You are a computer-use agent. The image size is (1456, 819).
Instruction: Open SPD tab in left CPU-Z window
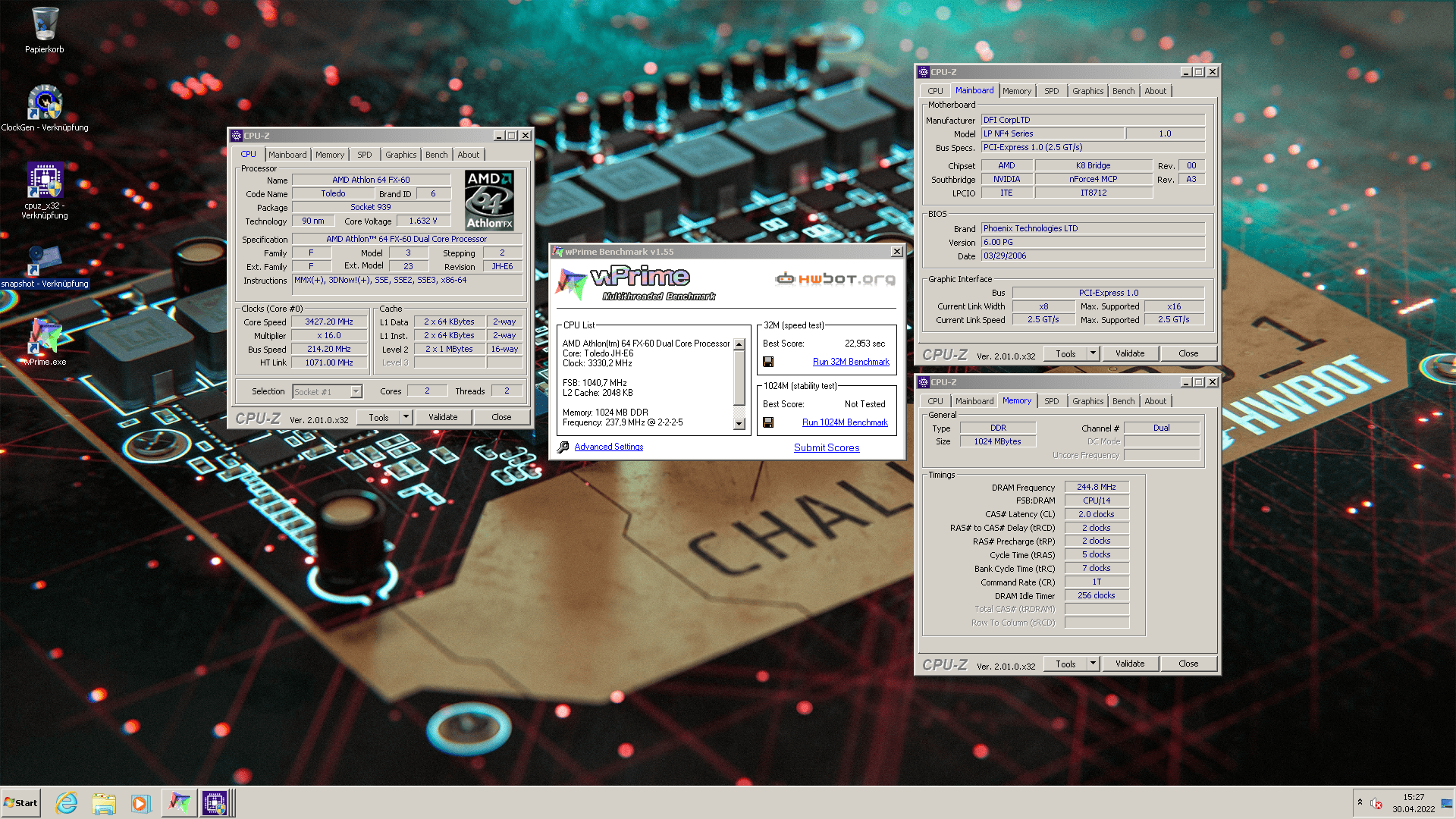tap(365, 155)
